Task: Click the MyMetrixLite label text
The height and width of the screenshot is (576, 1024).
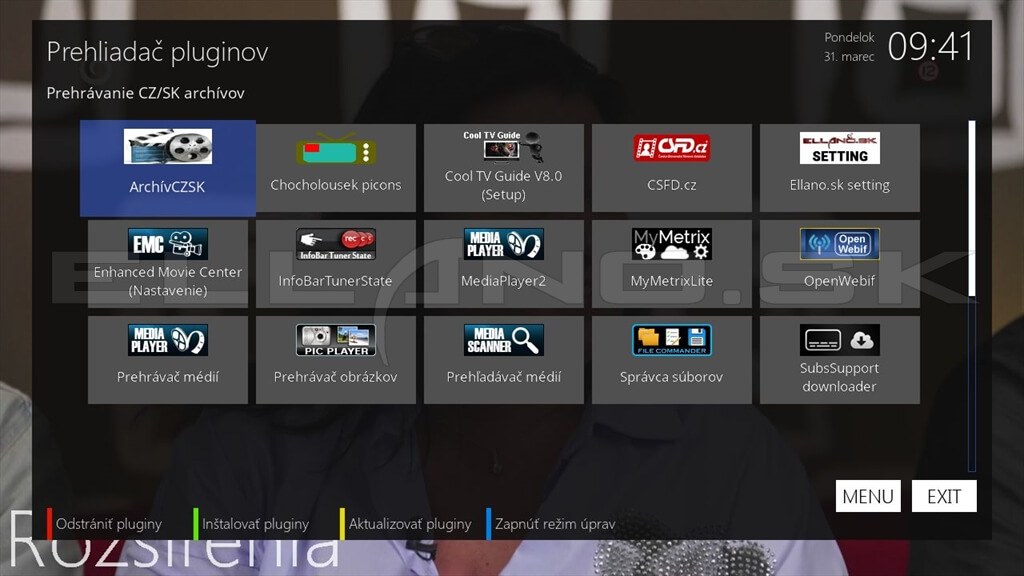Action: tap(671, 281)
